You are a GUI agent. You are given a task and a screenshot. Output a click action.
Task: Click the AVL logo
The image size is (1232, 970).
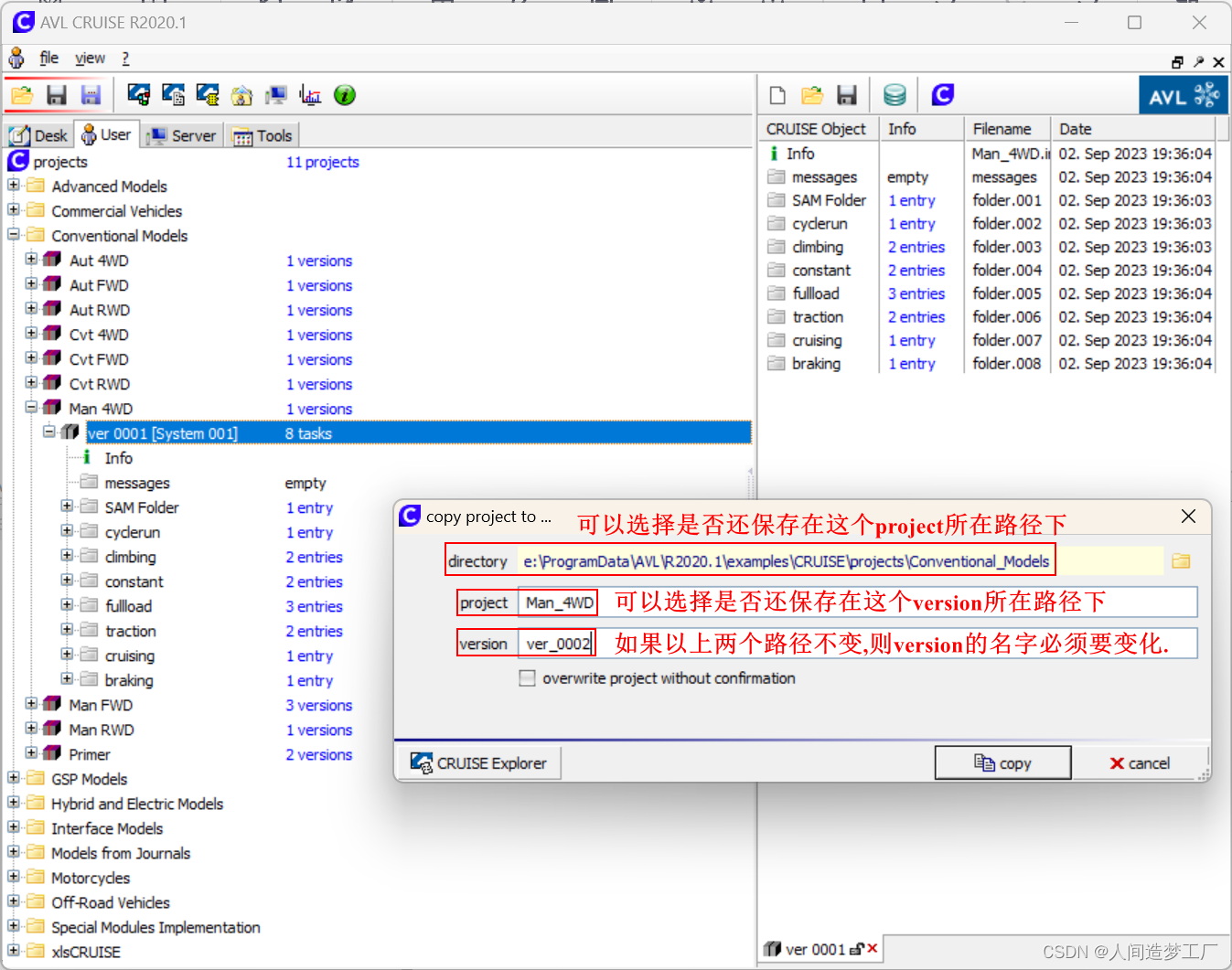(1184, 95)
